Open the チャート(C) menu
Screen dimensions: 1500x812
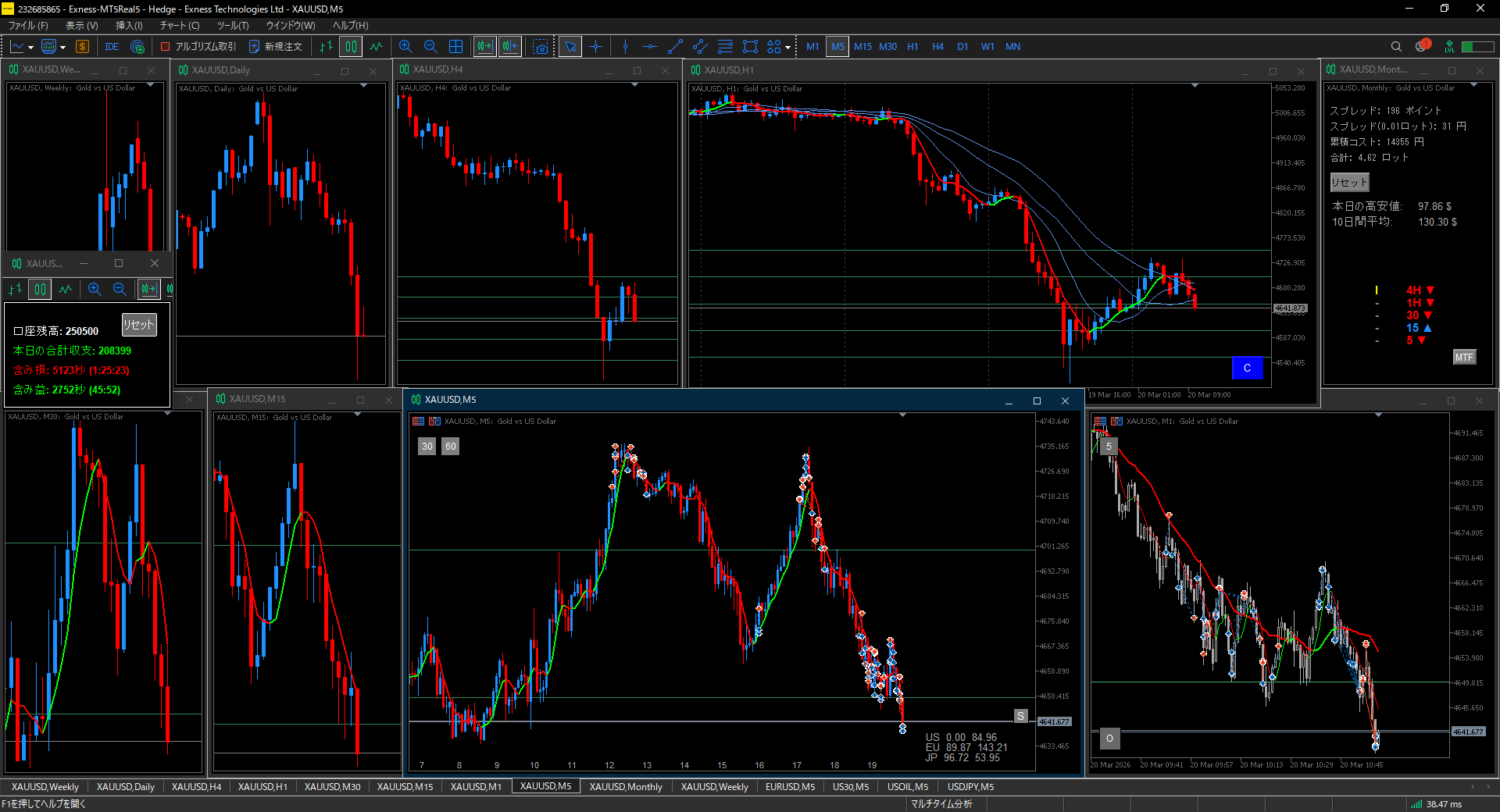180,26
